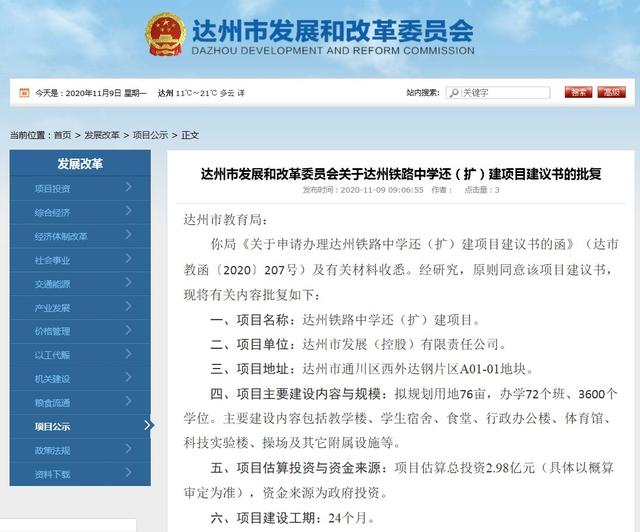Click the 政策法规 chevron arrow

[129, 449]
